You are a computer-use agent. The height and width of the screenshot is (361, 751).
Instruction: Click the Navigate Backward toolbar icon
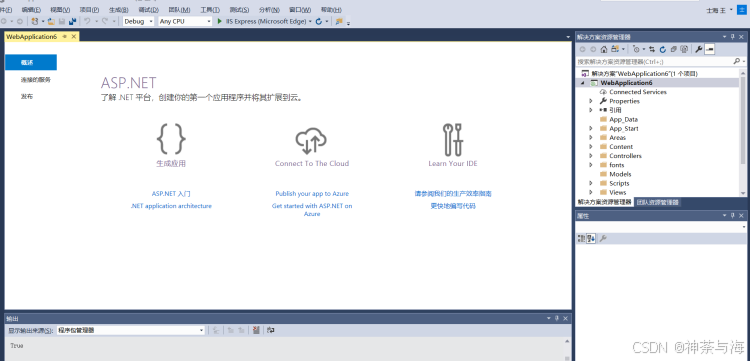tap(4, 21)
